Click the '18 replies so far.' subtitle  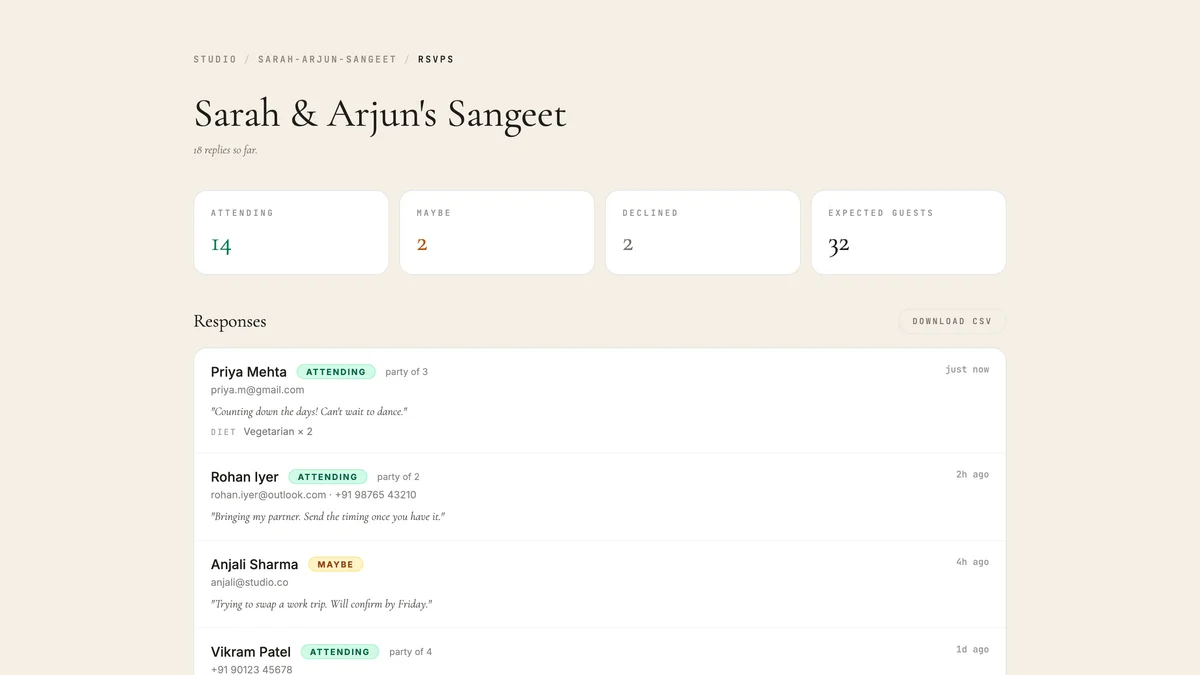coord(226,150)
